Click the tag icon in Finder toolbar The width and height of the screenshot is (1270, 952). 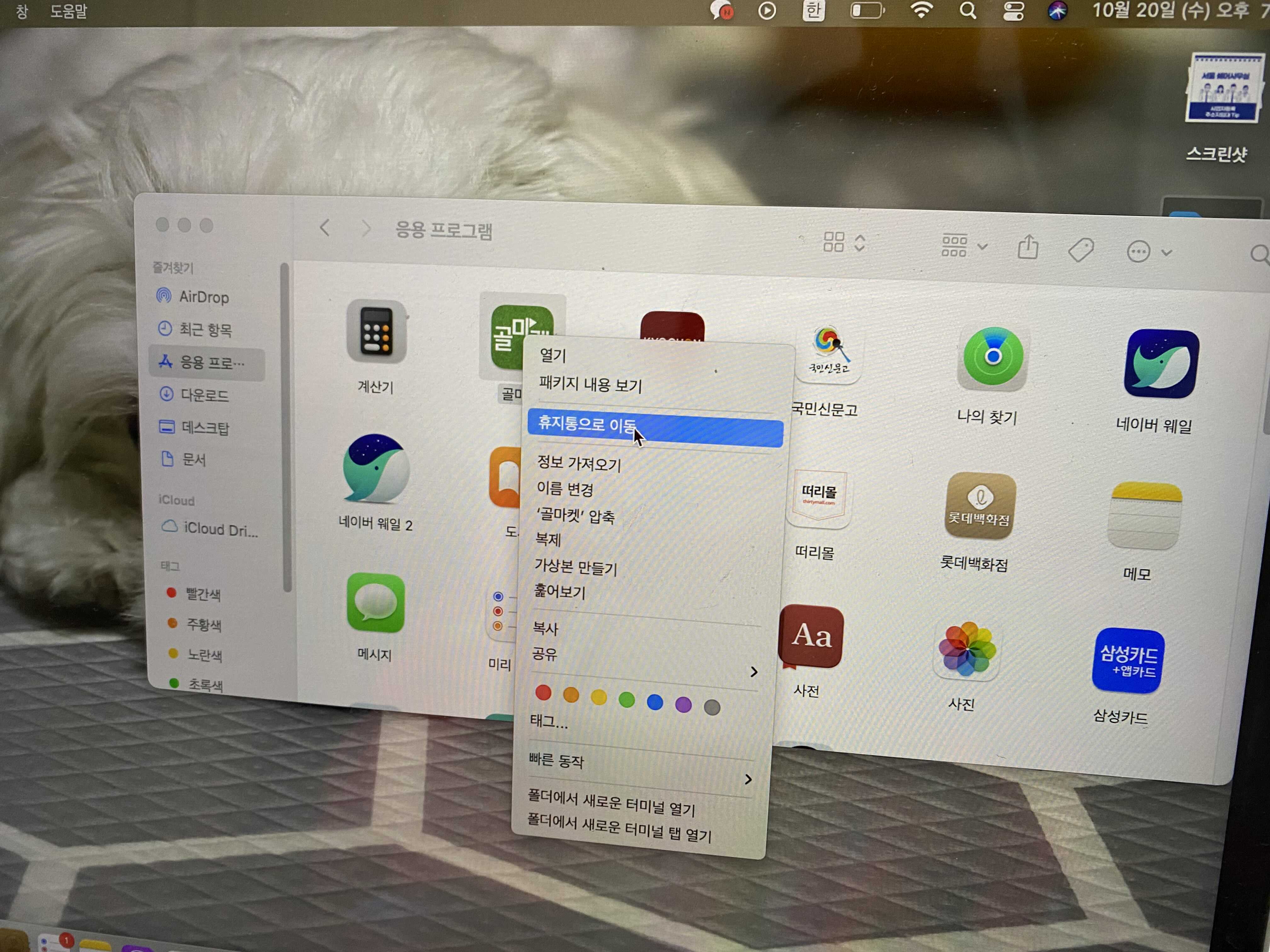pos(1080,250)
